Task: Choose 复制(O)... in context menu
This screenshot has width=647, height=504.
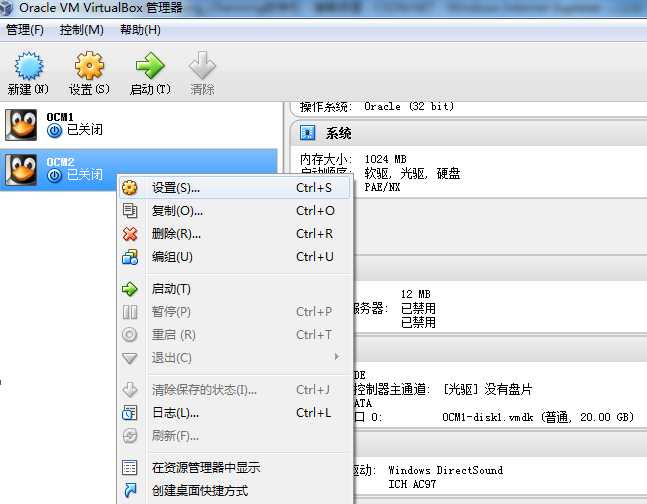Action: pyautogui.click(x=234, y=211)
